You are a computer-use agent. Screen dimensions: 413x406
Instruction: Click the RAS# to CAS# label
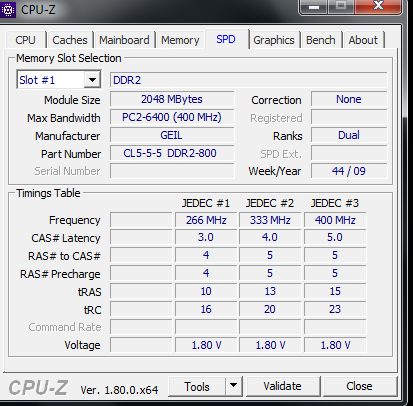[64, 256]
